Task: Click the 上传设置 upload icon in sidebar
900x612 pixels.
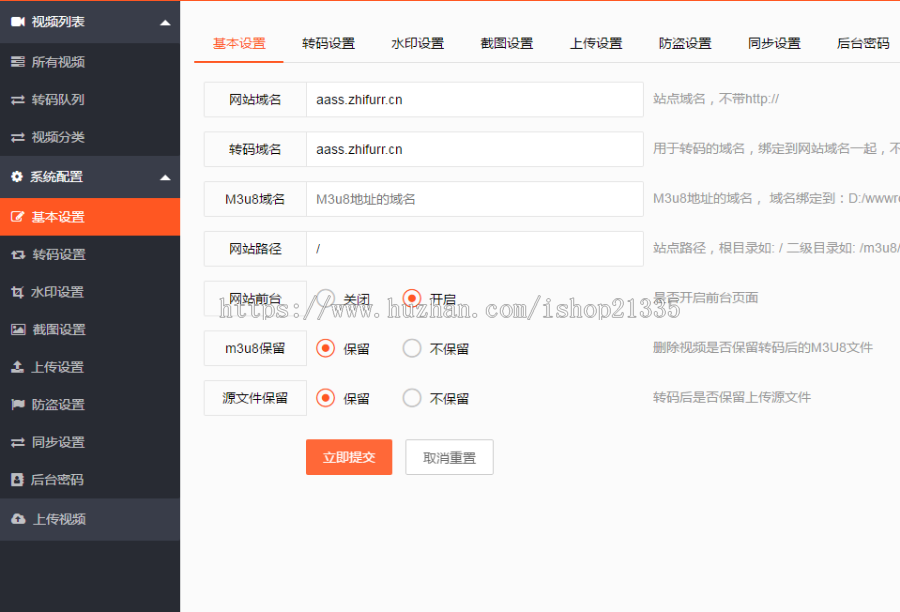Action: click(x=17, y=367)
